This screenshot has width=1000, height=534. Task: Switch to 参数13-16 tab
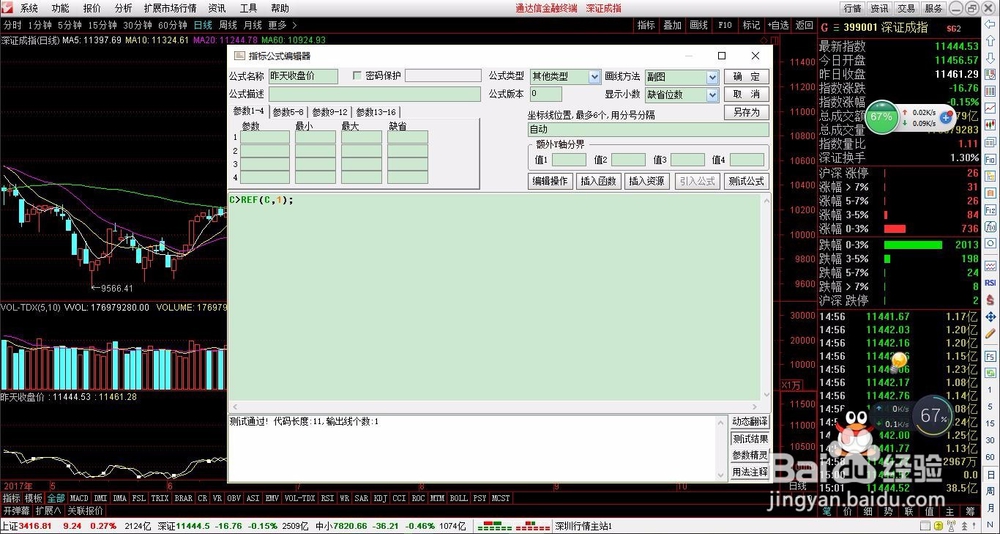pos(376,112)
